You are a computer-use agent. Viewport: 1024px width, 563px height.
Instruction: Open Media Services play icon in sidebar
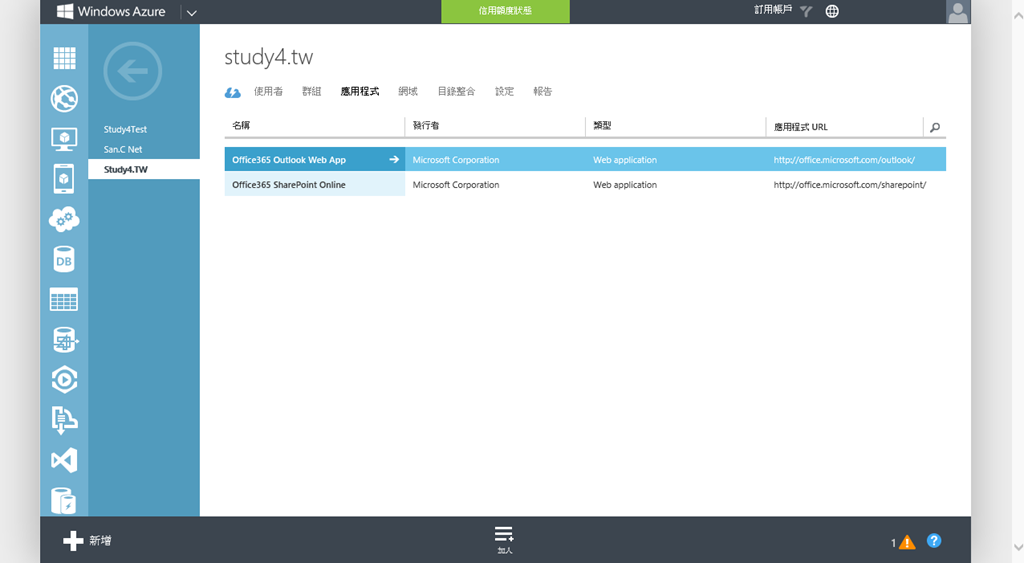click(64, 380)
